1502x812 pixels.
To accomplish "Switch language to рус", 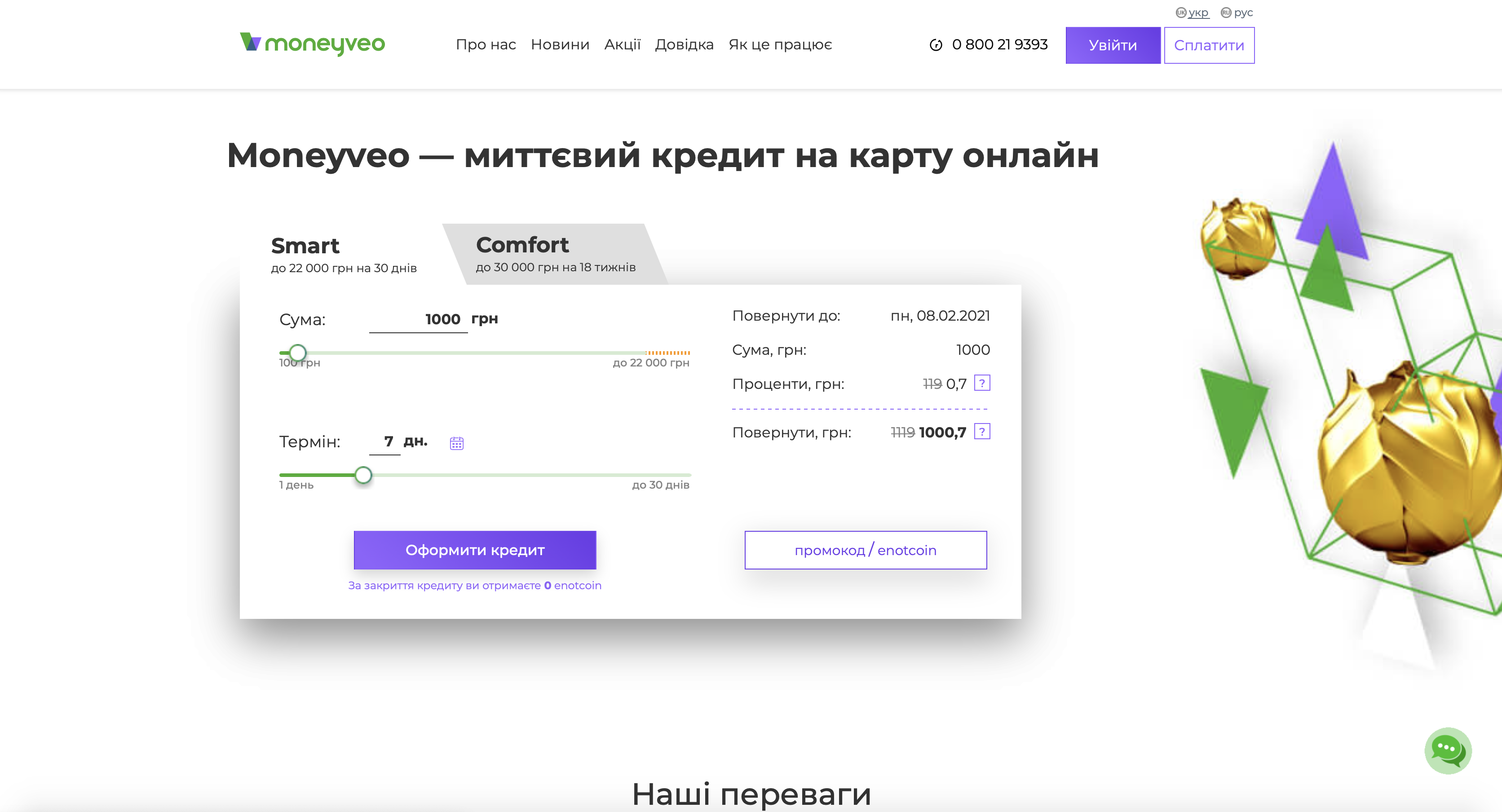I will coord(1237,12).
